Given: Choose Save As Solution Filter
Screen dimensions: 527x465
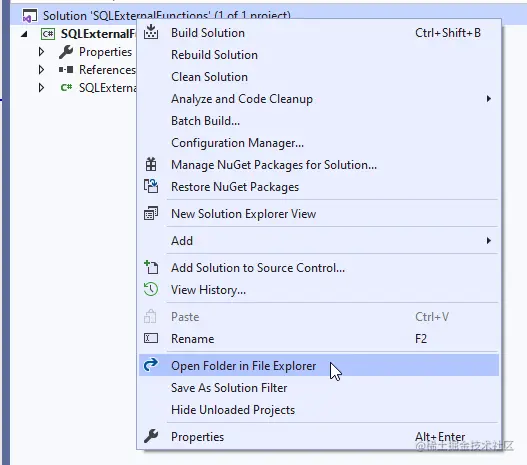Looking at the screenshot, I should coord(319,388).
